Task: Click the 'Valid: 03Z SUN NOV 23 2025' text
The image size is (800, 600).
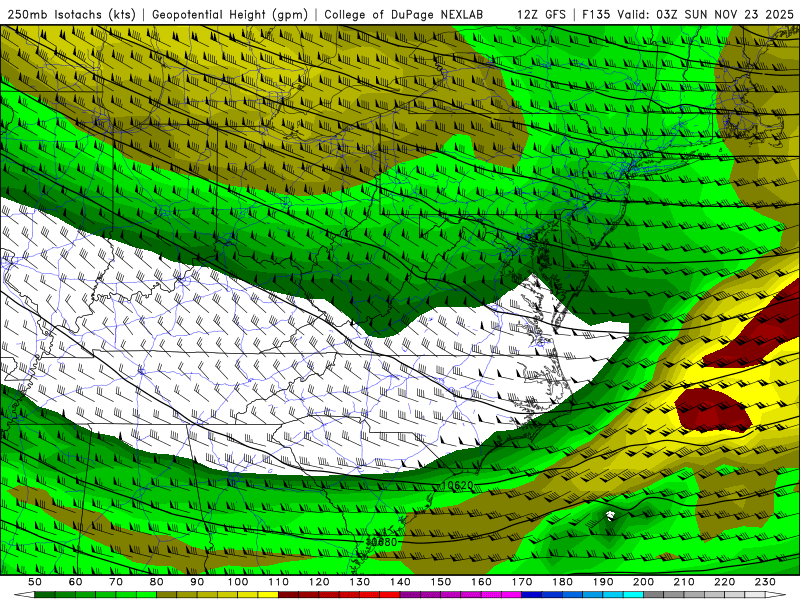Action: [705, 15]
